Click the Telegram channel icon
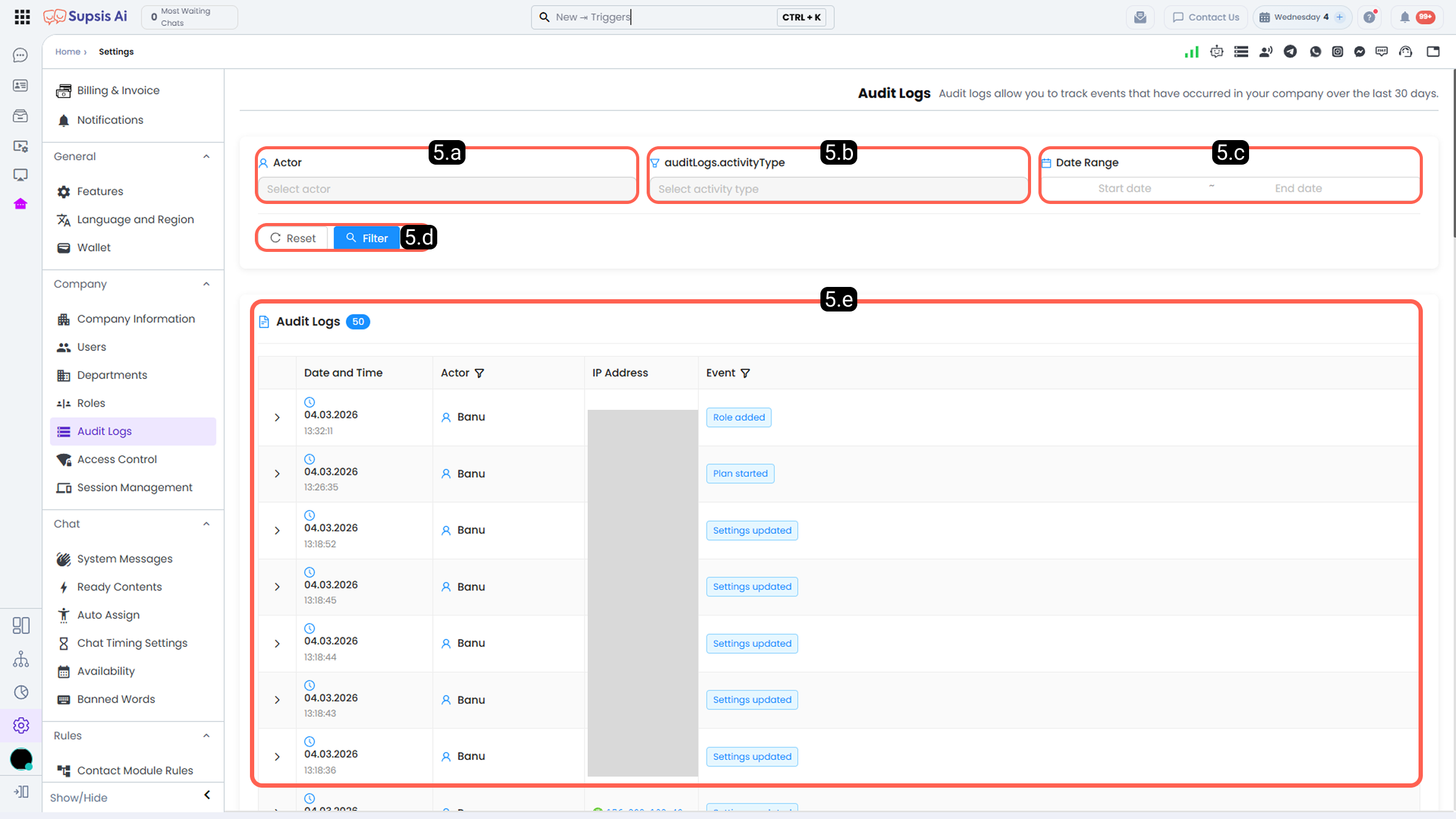This screenshot has height=819, width=1456. pyautogui.click(x=1290, y=52)
